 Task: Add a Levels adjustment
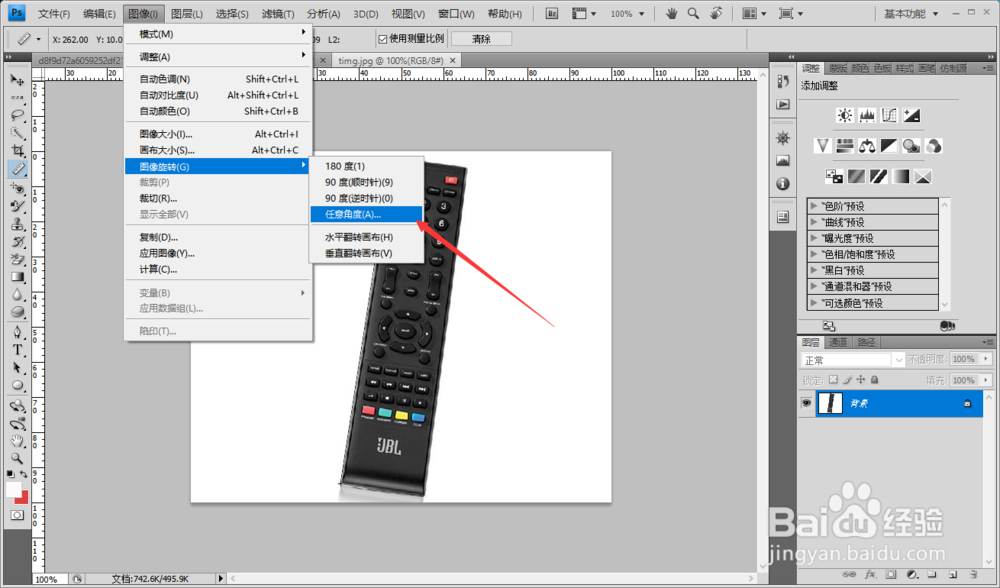tap(867, 115)
